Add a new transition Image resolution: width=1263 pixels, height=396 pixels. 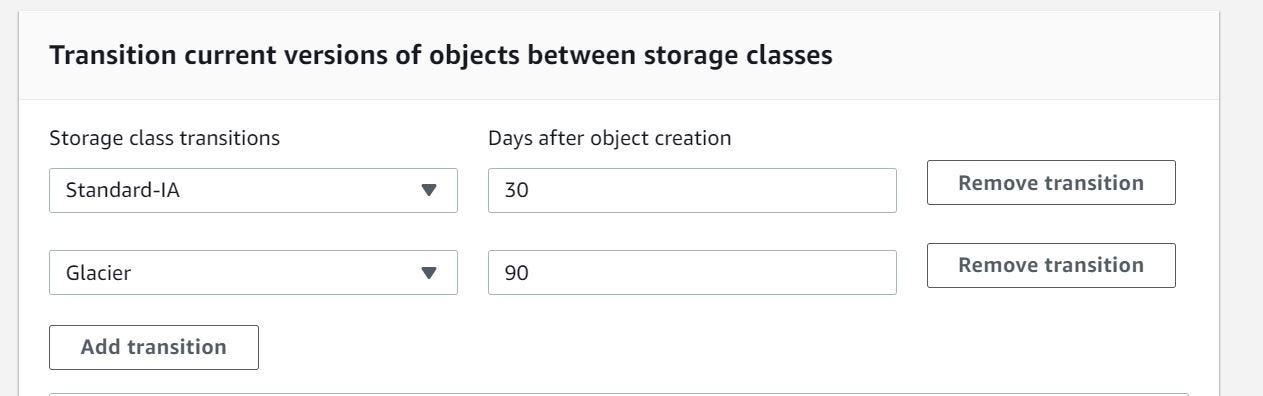[154, 347]
